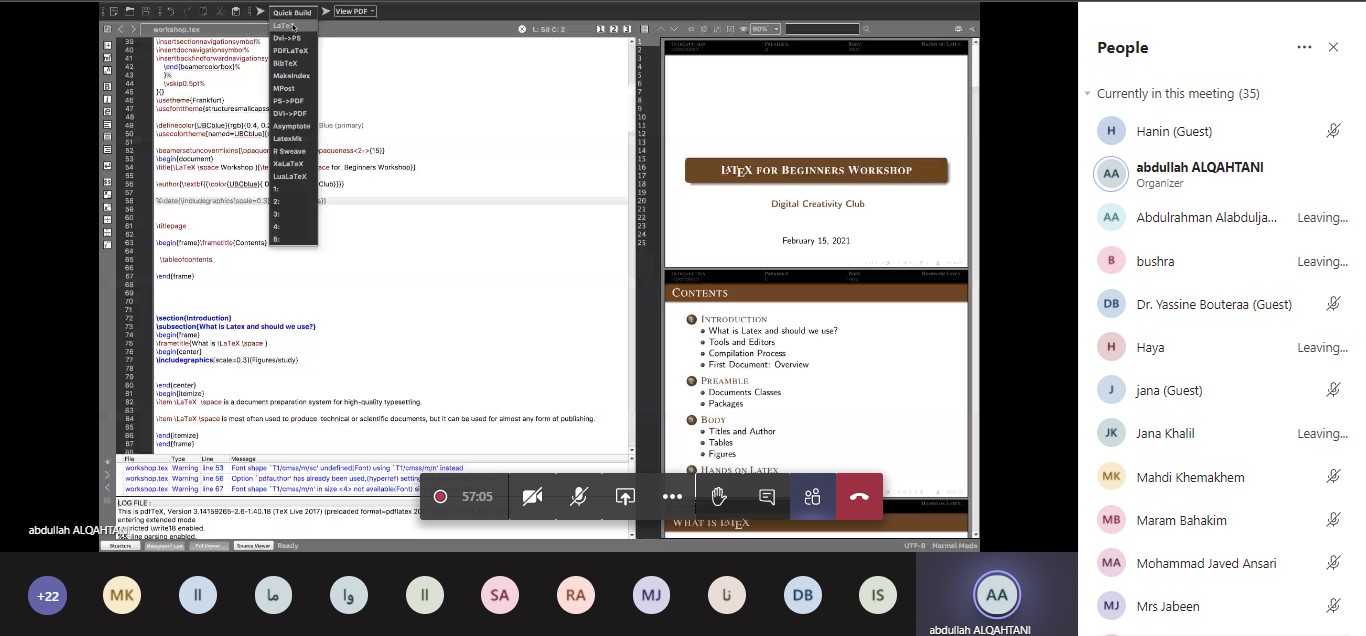Choose PDFLaTeX from the build list
Image resolution: width=1366 pixels, height=636 pixels.
pyautogui.click(x=290, y=50)
